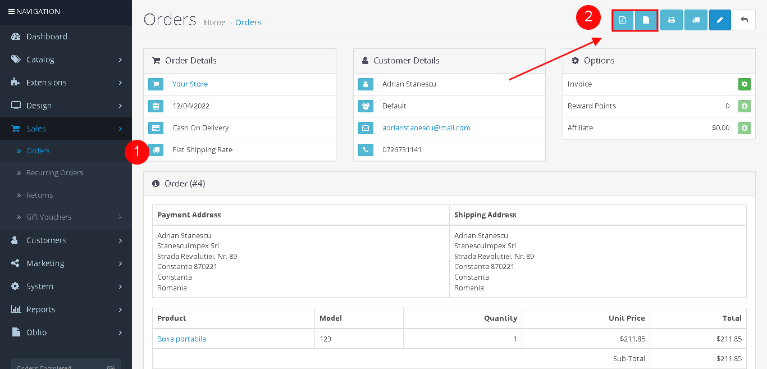Click the Design monitor icon
767x369 pixels.
(x=15, y=106)
